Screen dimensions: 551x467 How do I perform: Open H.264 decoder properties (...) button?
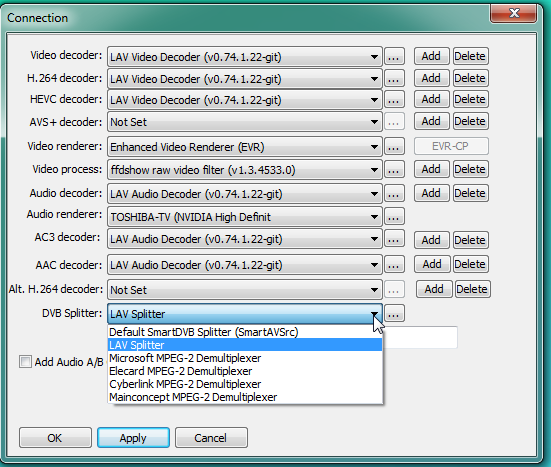point(394,78)
